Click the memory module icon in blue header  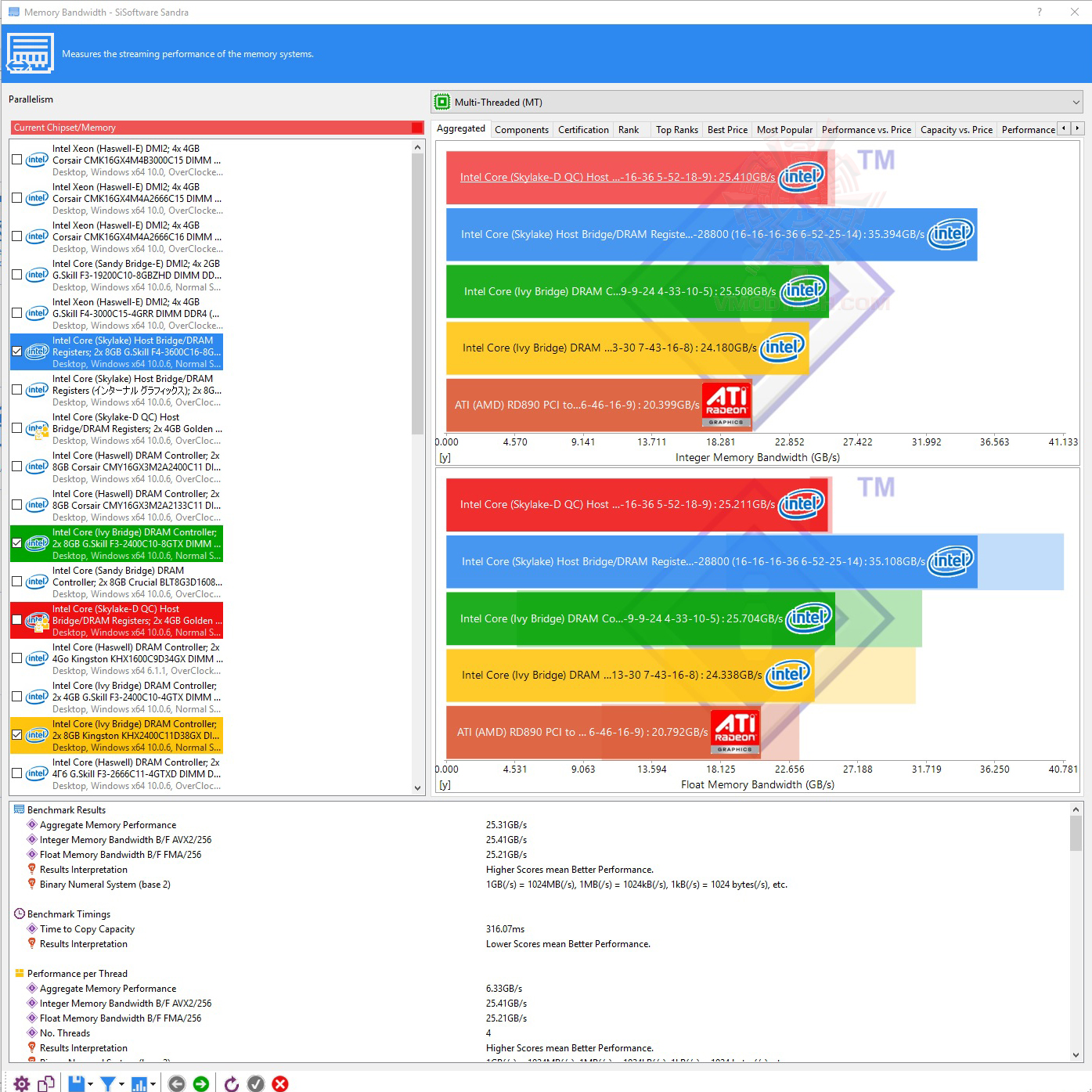(30, 53)
